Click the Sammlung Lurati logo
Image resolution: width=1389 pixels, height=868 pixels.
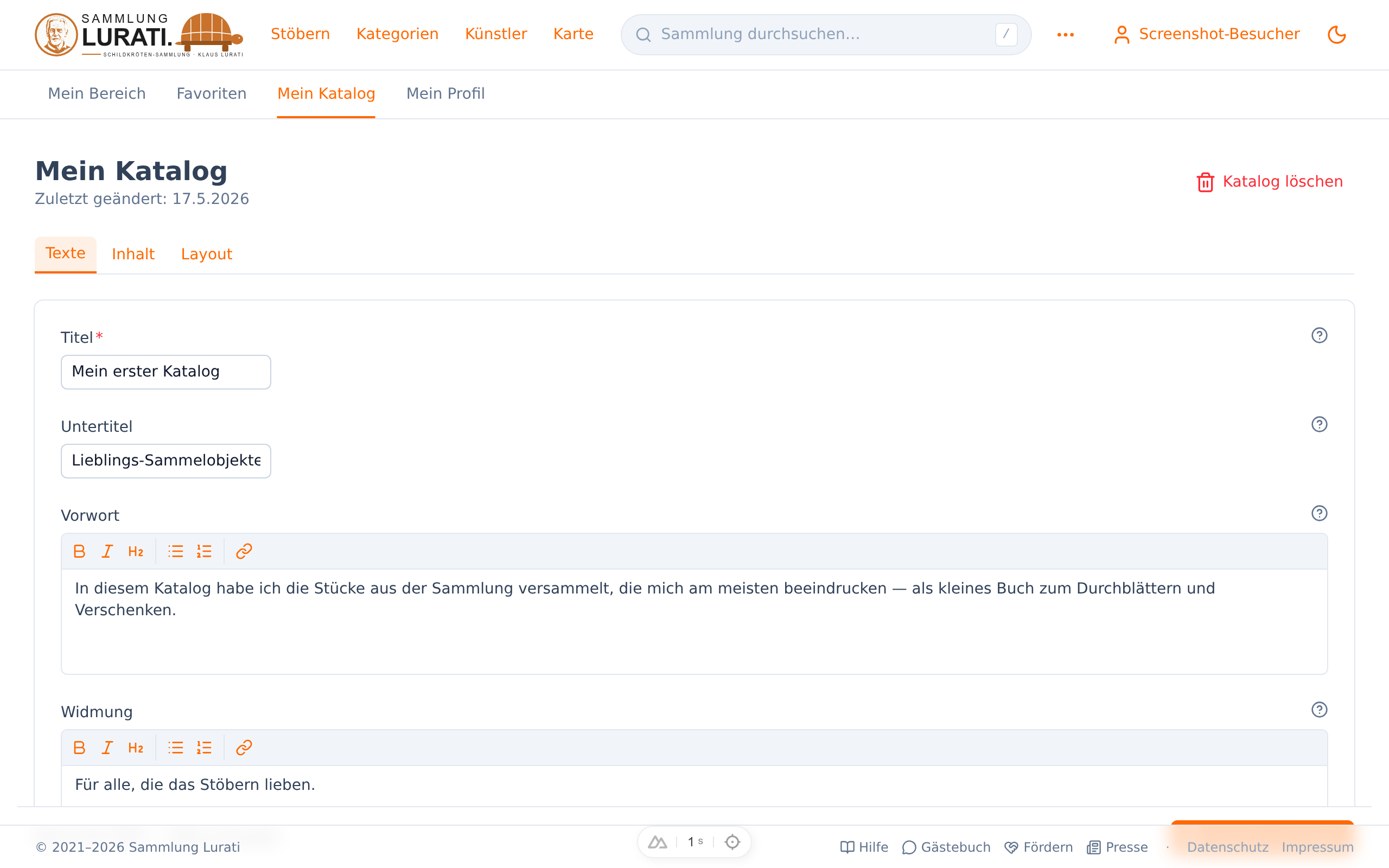pyautogui.click(x=139, y=34)
